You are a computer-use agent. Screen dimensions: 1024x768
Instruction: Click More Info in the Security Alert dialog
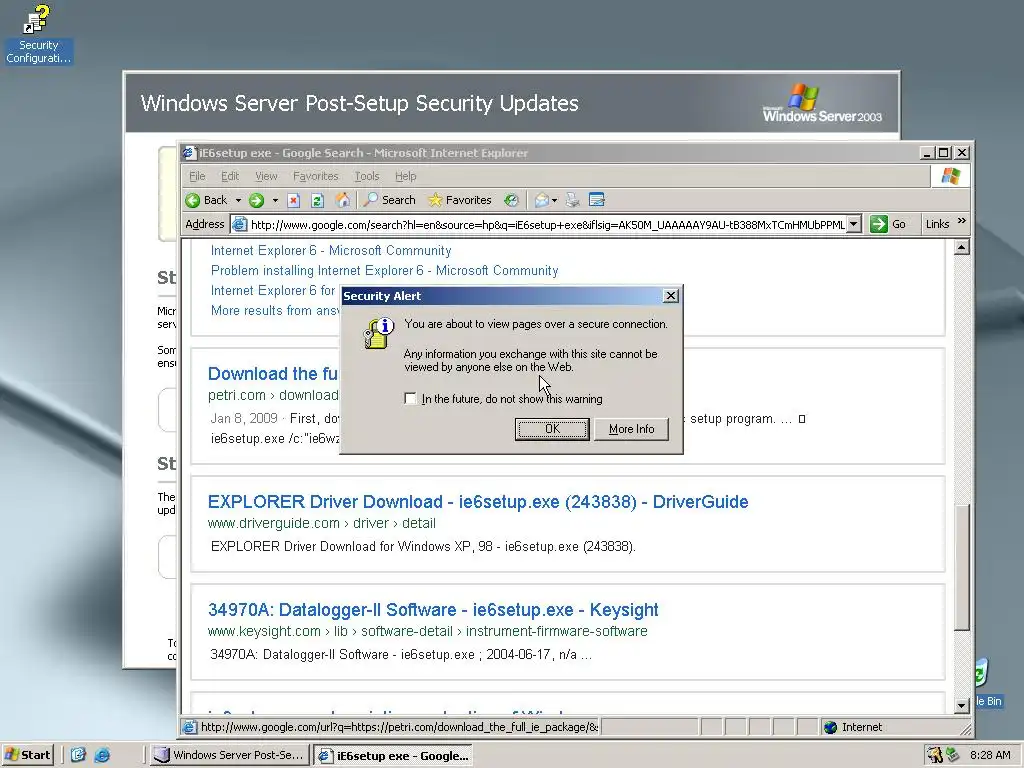tap(632, 429)
